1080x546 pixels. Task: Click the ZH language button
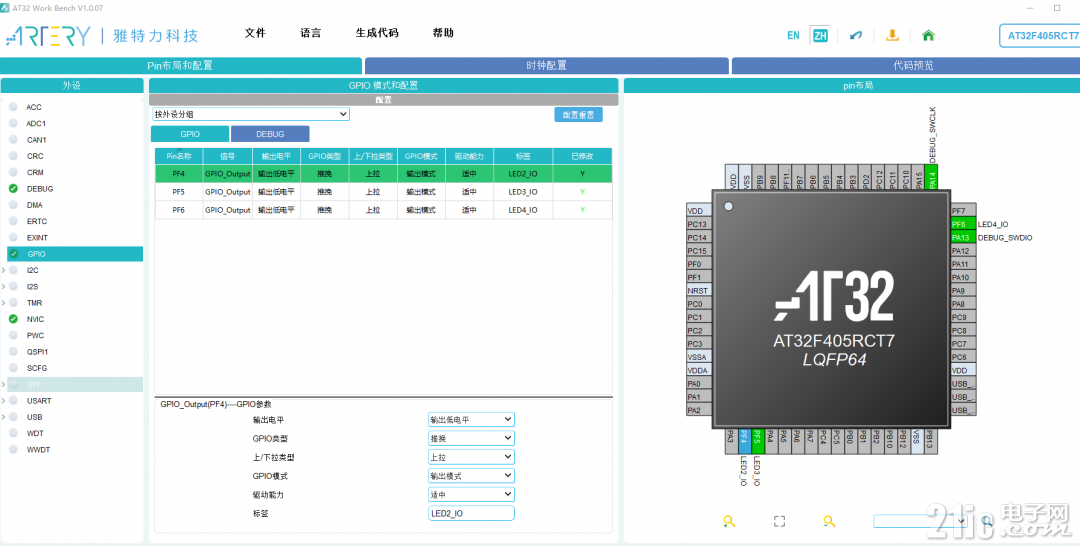tap(820, 35)
